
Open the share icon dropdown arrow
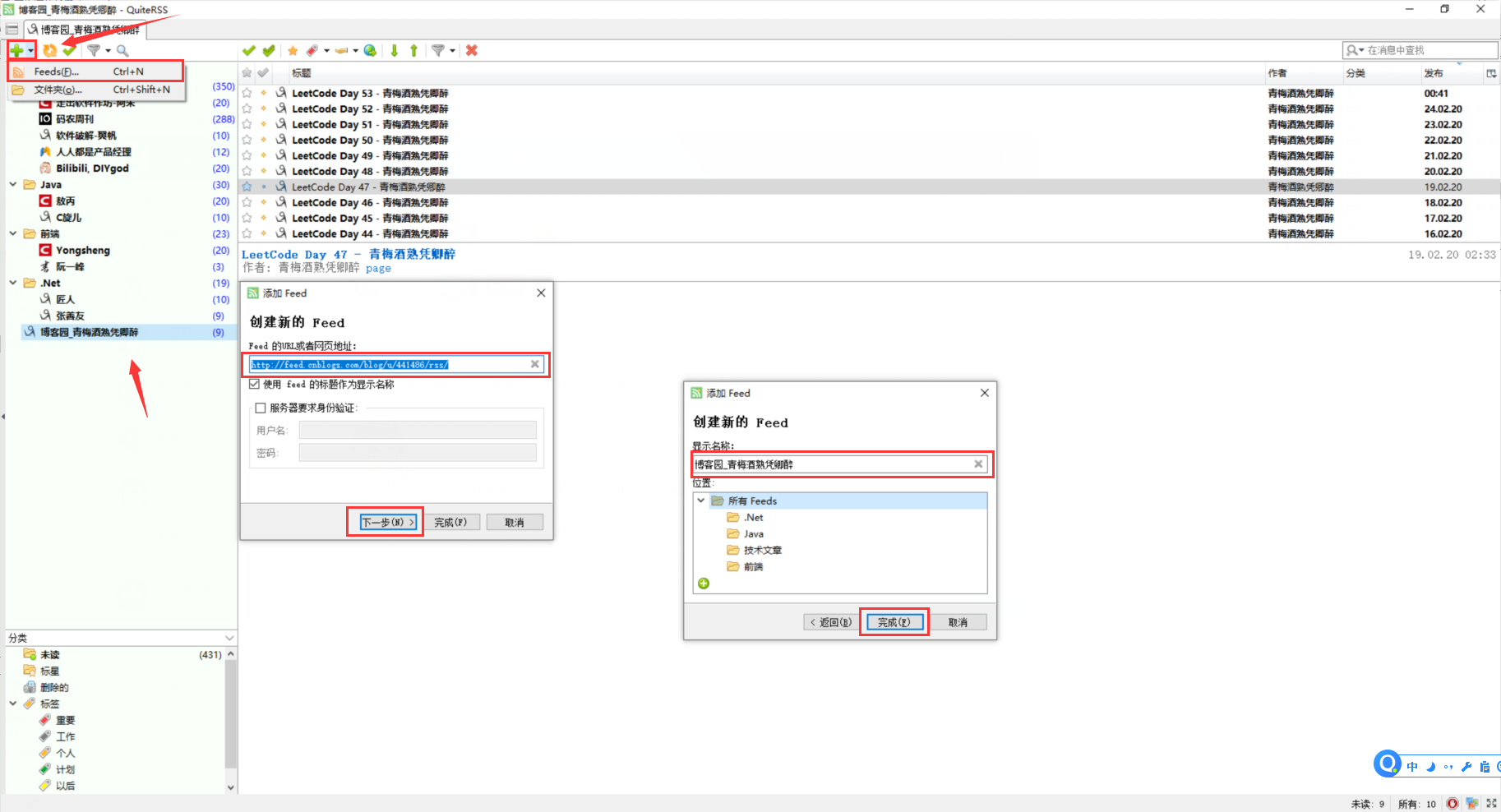pyautogui.click(x=355, y=51)
